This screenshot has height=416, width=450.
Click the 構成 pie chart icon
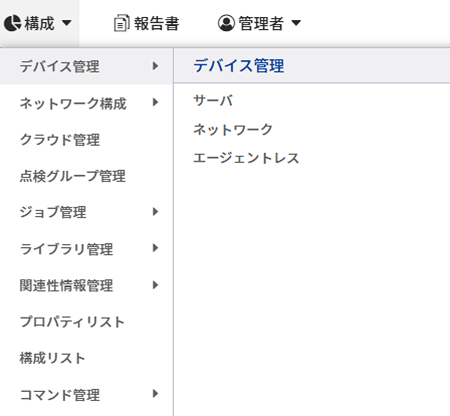pos(13,23)
